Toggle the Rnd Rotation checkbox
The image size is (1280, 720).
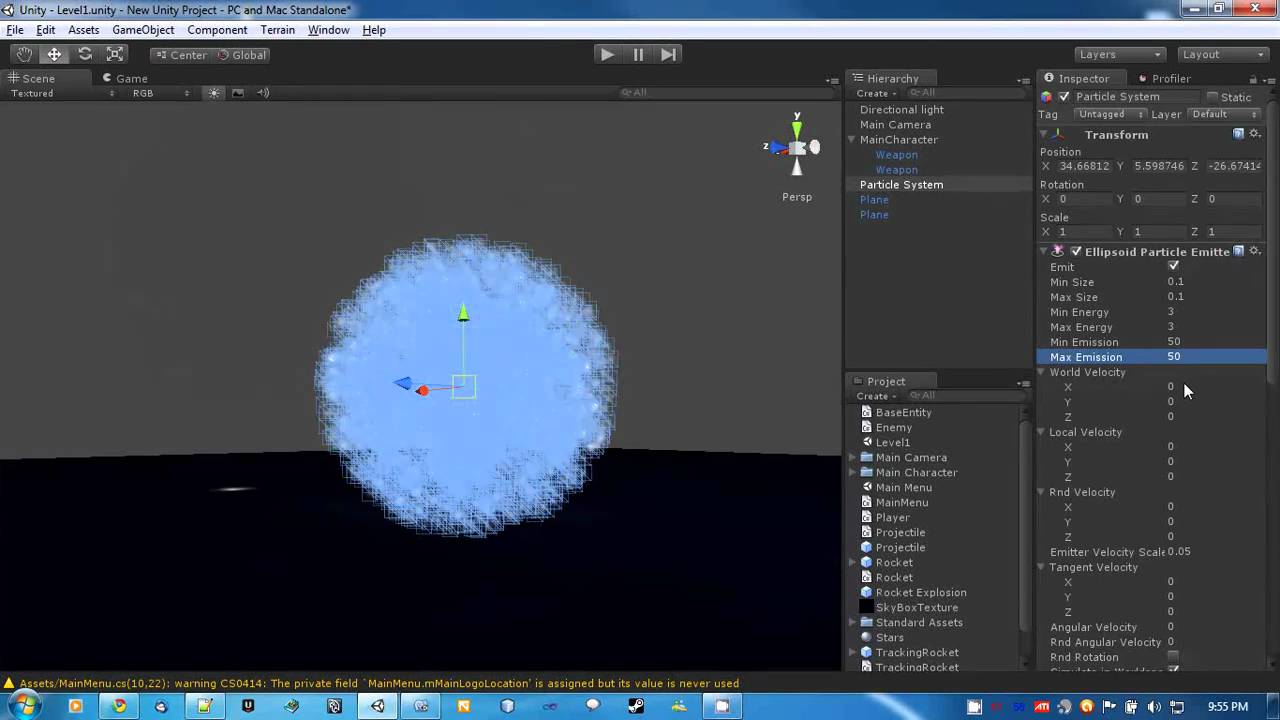pos(1173,657)
